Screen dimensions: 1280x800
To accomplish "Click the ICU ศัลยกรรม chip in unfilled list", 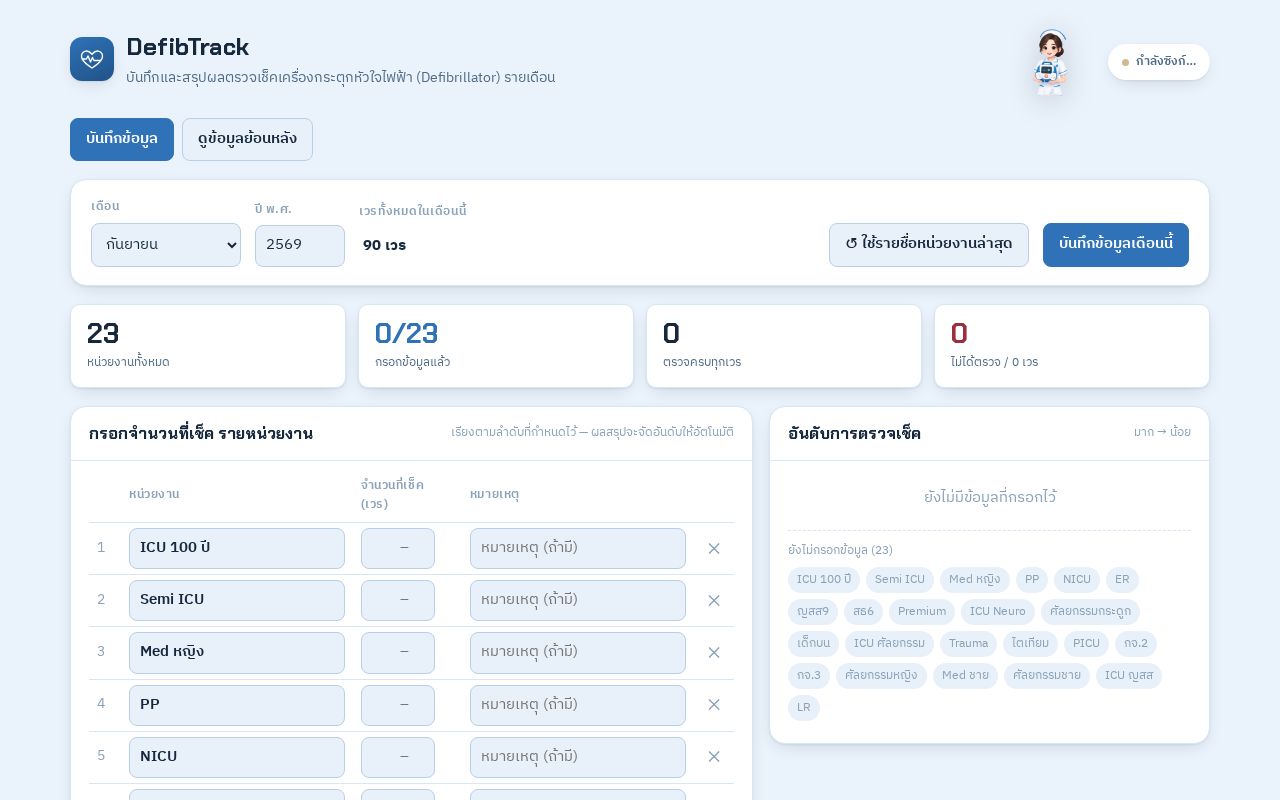I will pos(889,644).
